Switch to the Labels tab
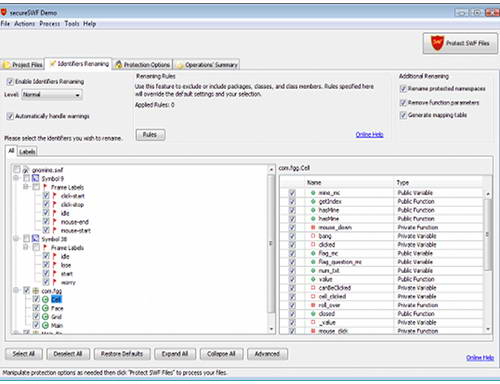 click(x=27, y=152)
